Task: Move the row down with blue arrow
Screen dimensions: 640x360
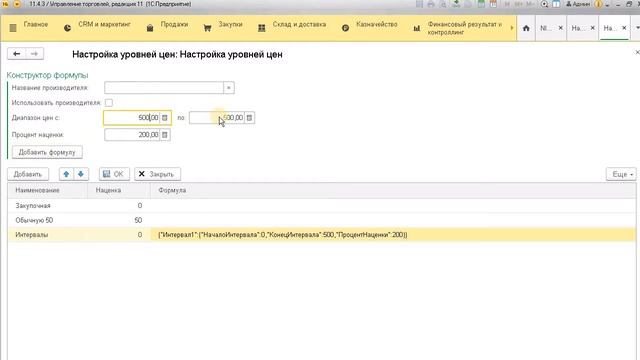Action: [x=81, y=174]
